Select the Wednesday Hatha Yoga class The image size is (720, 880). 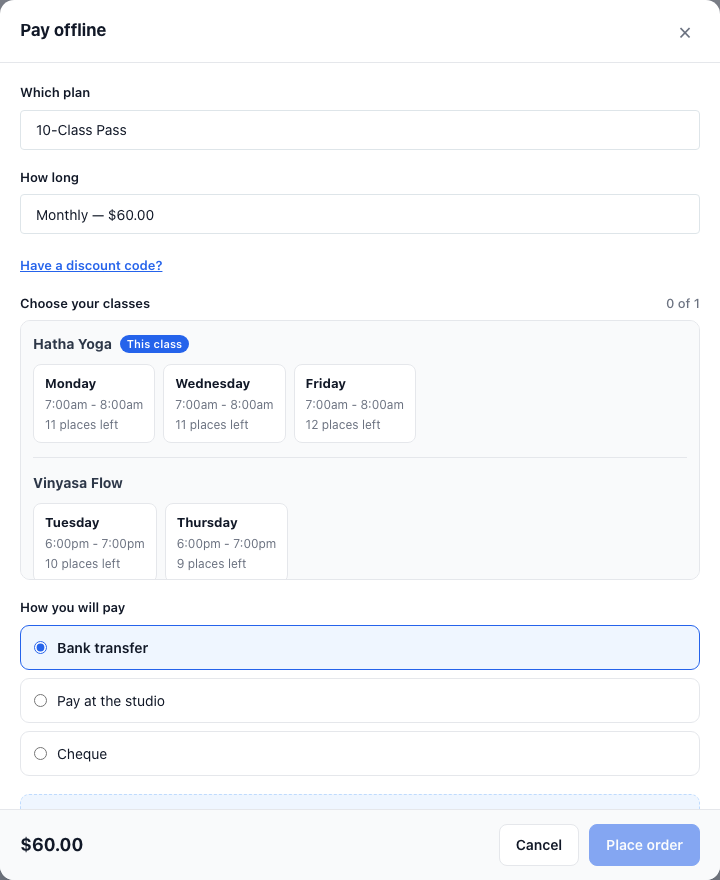[x=224, y=404]
